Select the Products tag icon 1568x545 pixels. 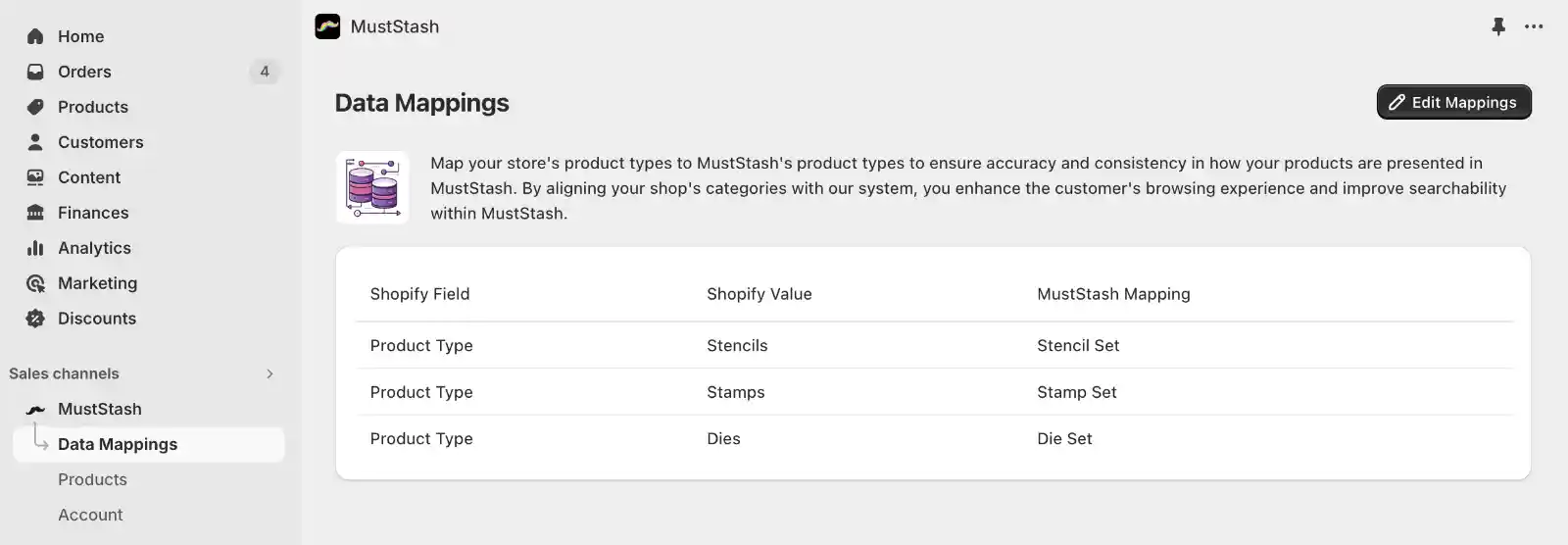[x=35, y=107]
